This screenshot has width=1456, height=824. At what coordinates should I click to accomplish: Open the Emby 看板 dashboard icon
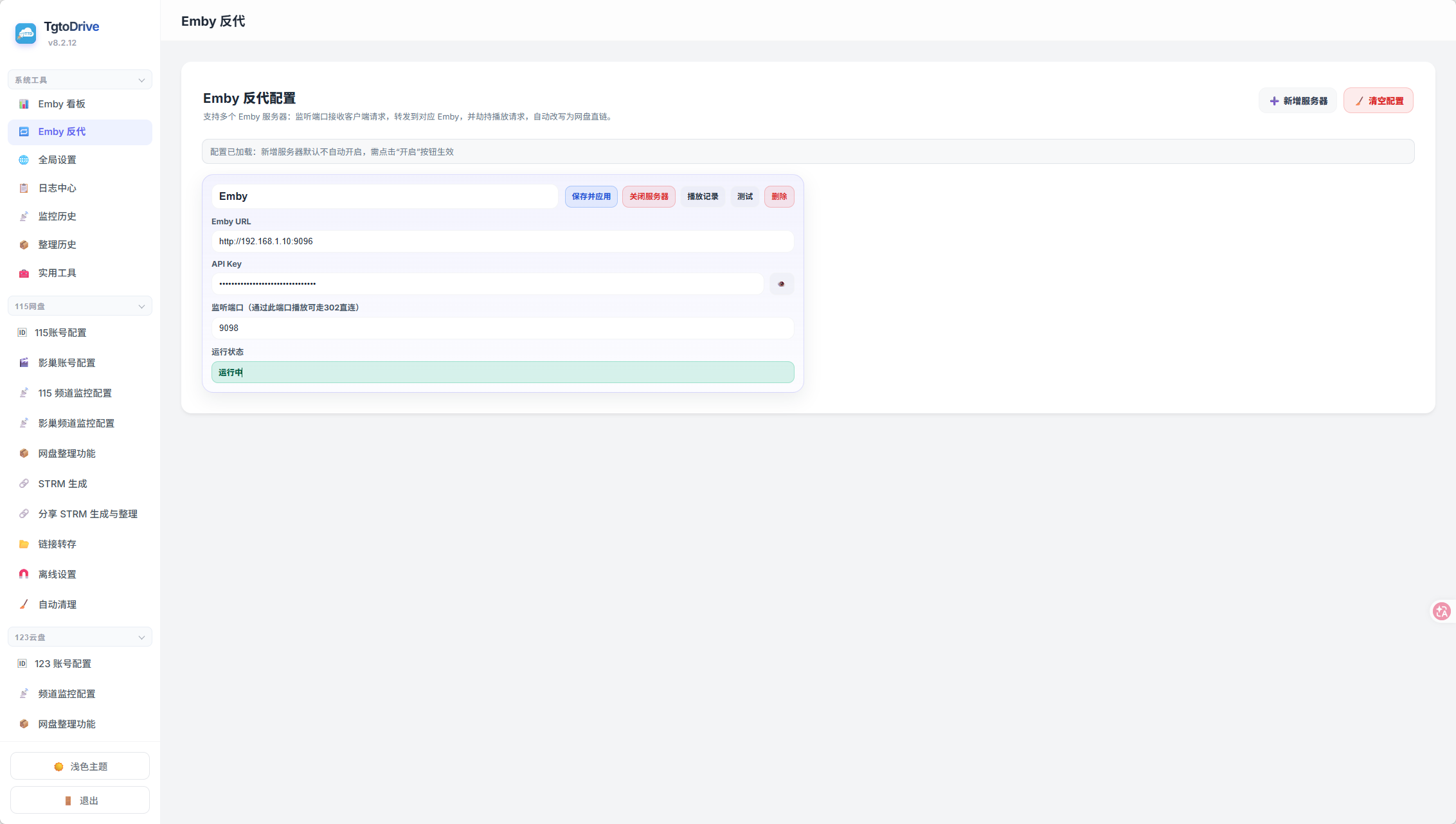24,104
